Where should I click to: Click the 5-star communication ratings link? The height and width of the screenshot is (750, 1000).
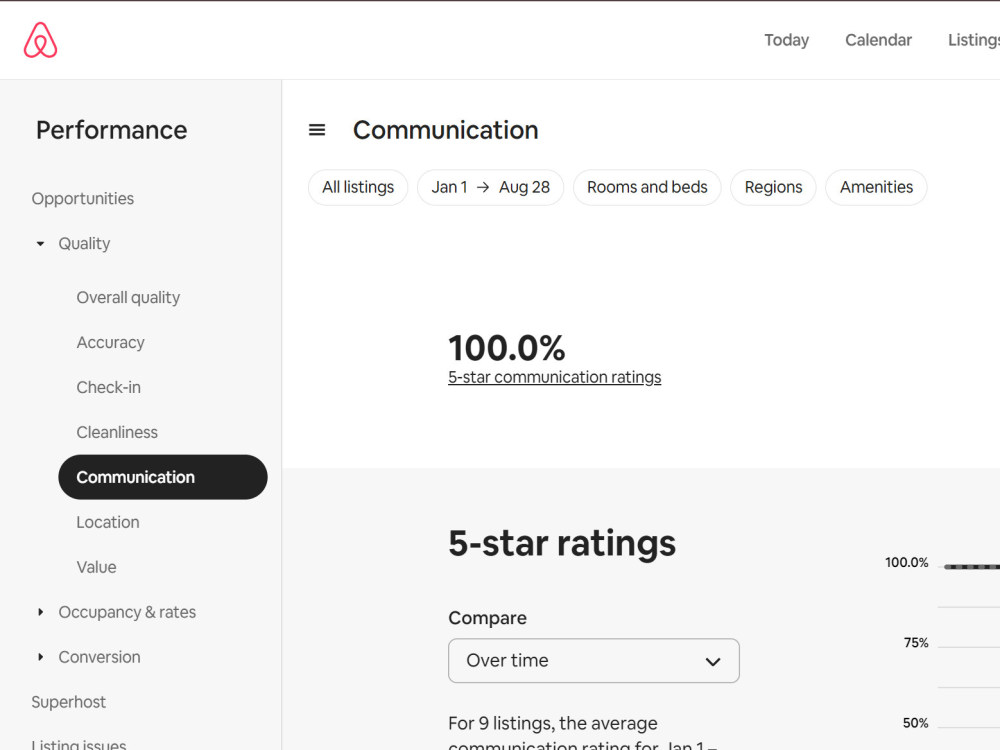point(554,377)
